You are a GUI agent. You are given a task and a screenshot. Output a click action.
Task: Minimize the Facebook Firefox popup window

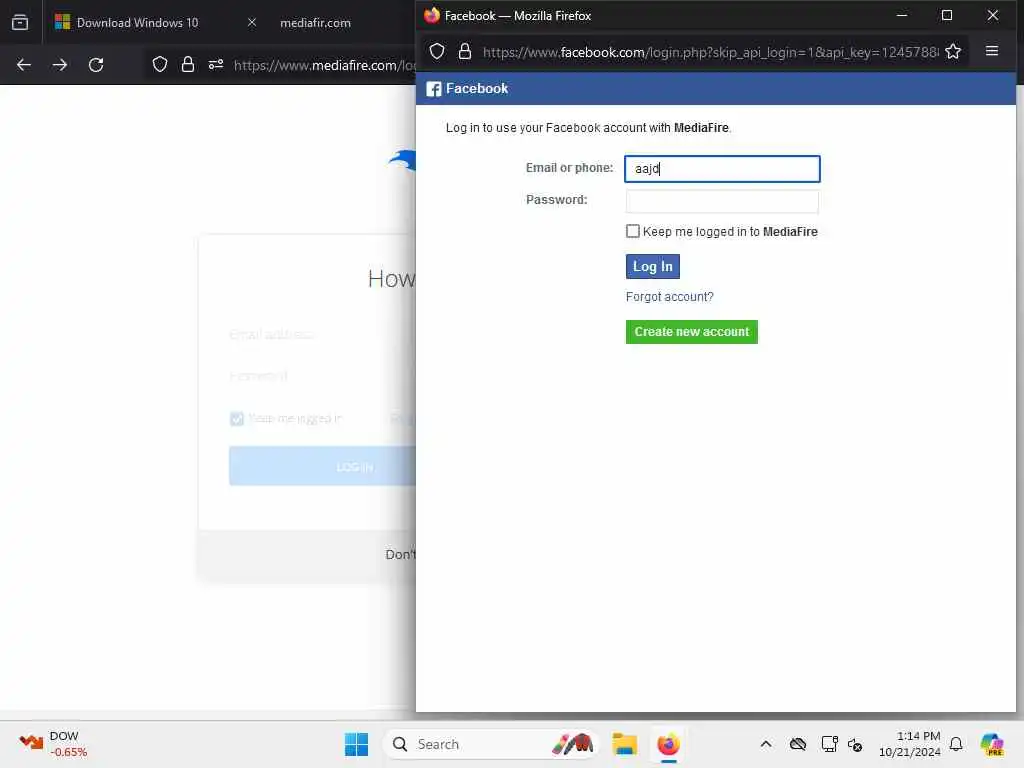(x=901, y=15)
